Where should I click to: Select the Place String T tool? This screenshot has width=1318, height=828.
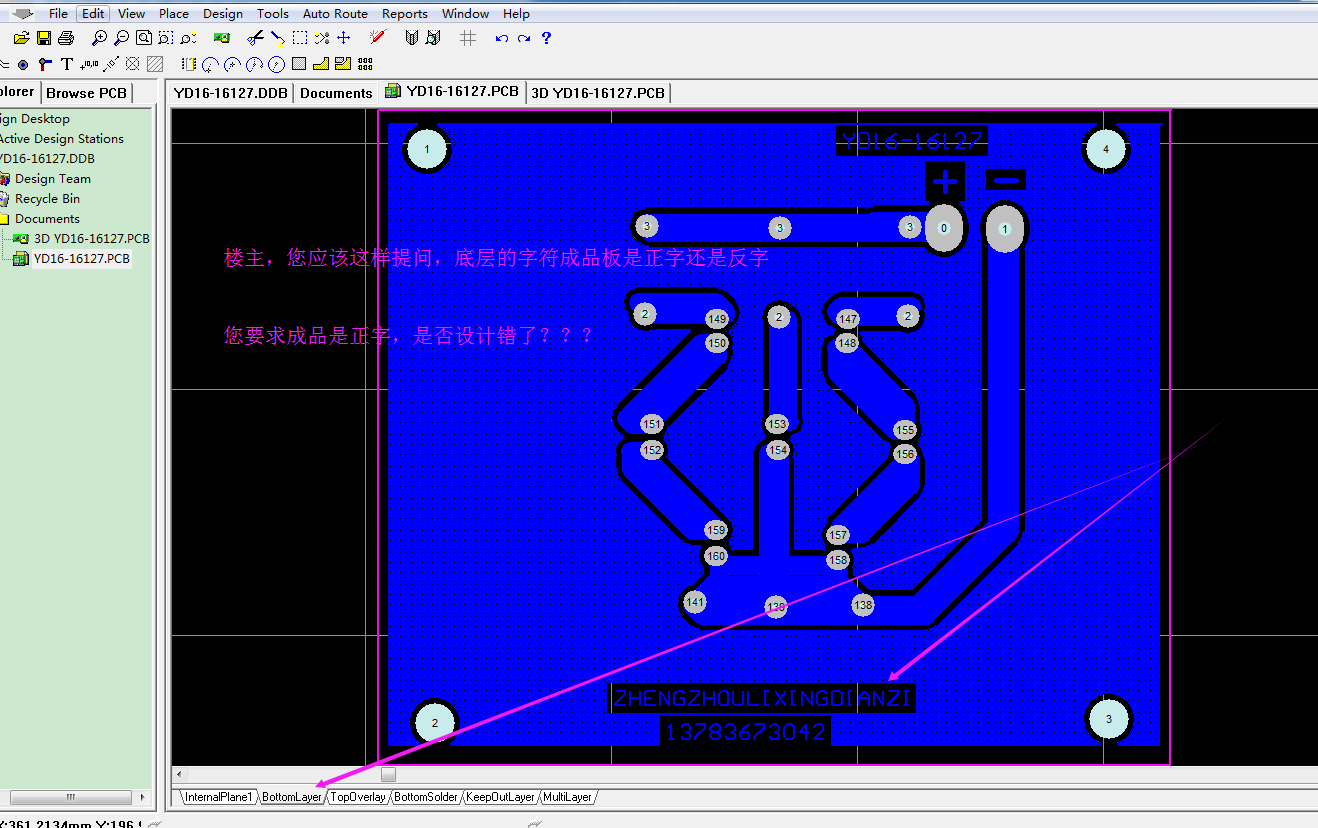click(66, 64)
